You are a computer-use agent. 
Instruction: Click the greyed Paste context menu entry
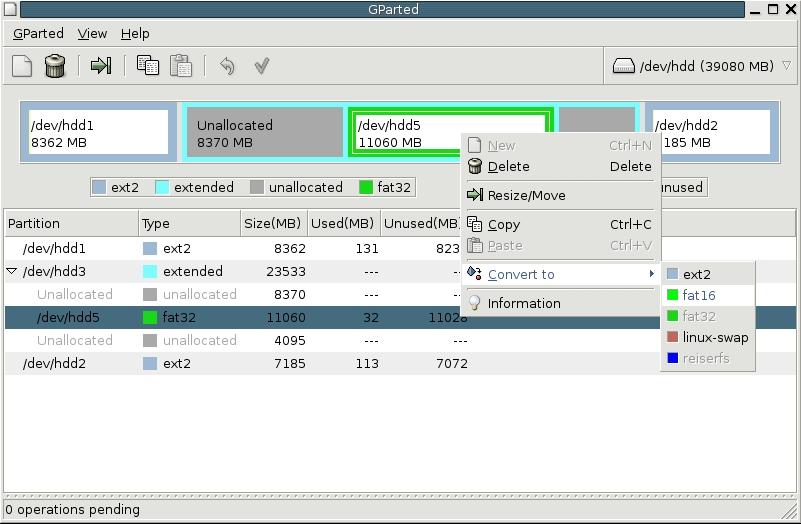click(x=560, y=246)
